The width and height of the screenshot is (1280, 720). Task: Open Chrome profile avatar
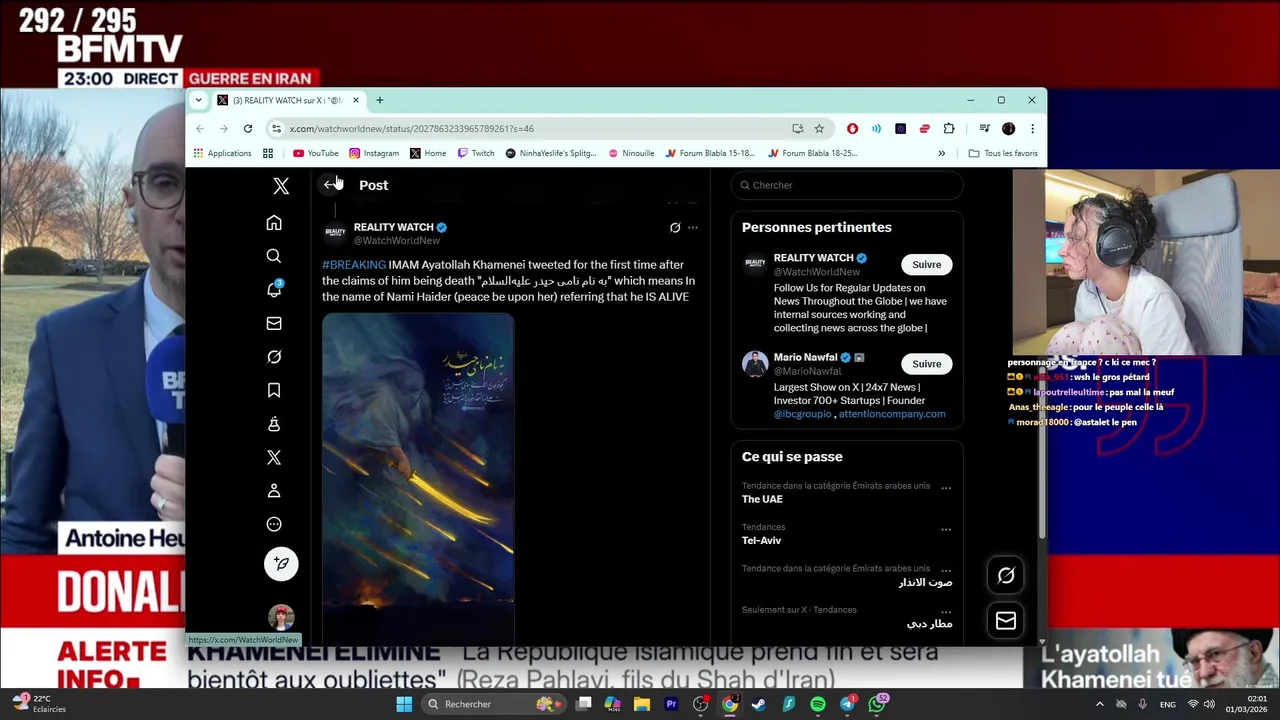click(1008, 128)
